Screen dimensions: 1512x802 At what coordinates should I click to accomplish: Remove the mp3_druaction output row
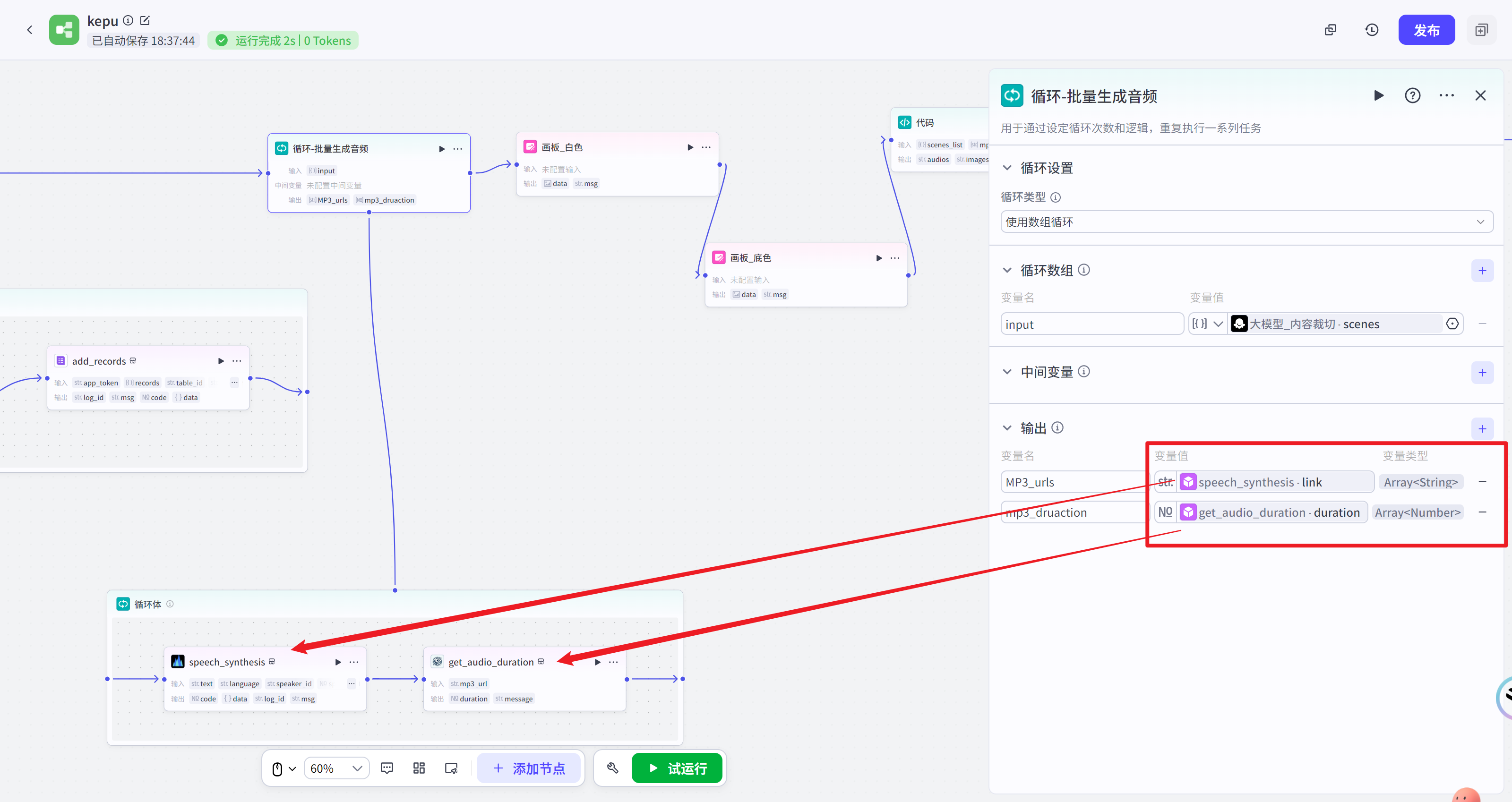[x=1482, y=512]
